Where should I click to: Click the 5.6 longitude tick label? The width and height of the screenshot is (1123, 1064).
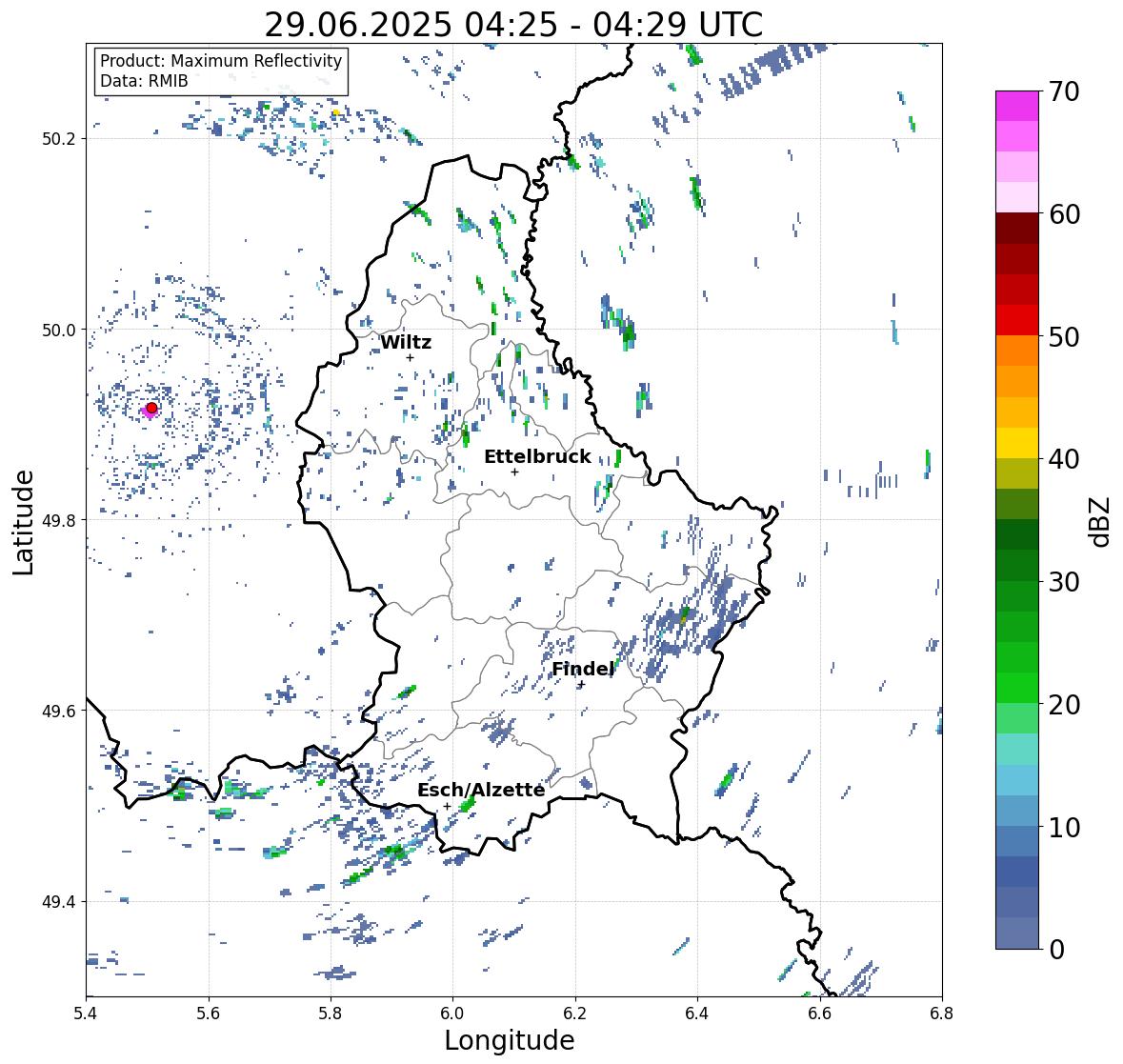[x=209, y=1013]
